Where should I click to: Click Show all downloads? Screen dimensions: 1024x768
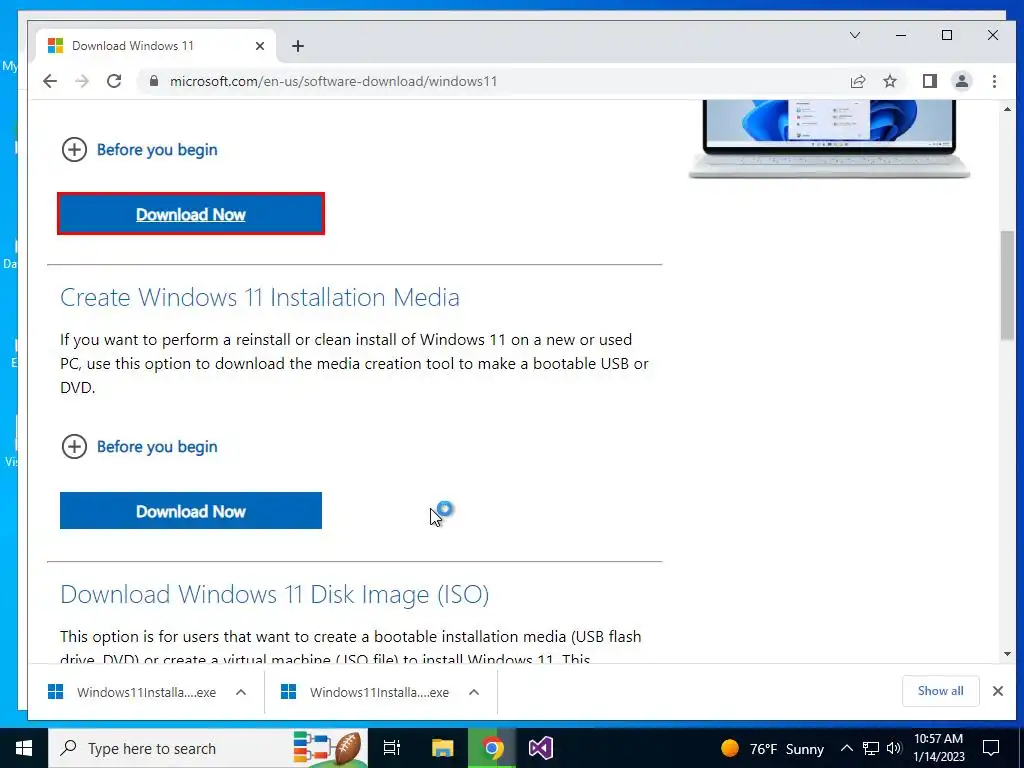tap(940, 691)
